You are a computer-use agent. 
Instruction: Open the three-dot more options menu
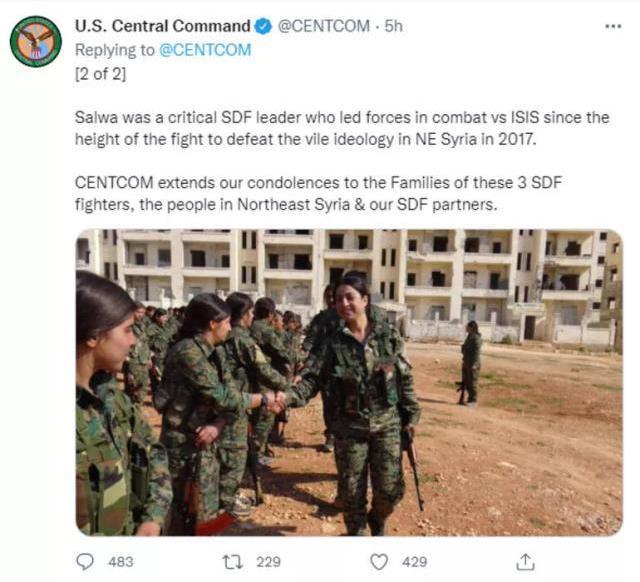tap(613, 27)
